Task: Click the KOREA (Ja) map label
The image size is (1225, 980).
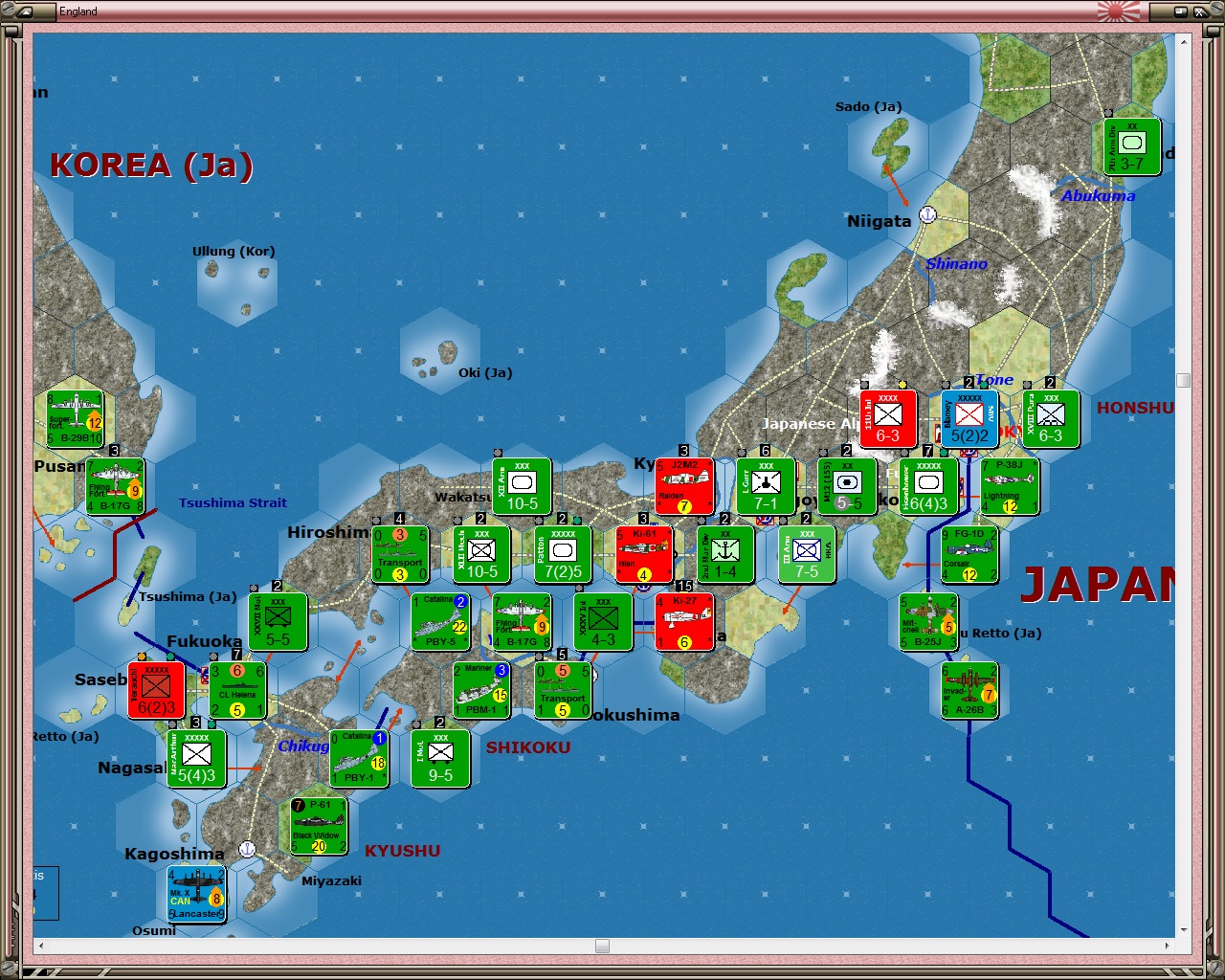Action: [x=151, y=165]
